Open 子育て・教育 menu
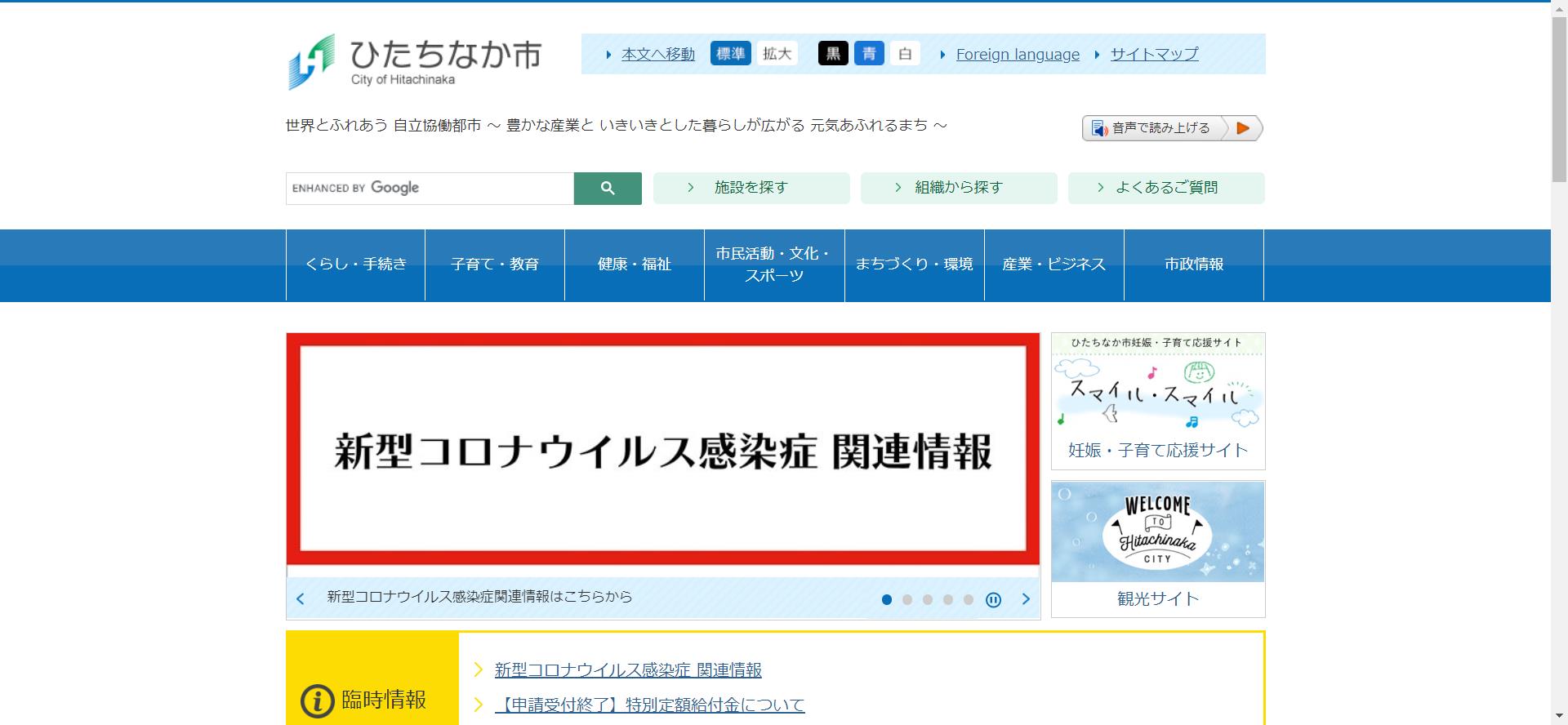Image resolution: width=1568 pixels, height=725 pixels. [495, 265]
